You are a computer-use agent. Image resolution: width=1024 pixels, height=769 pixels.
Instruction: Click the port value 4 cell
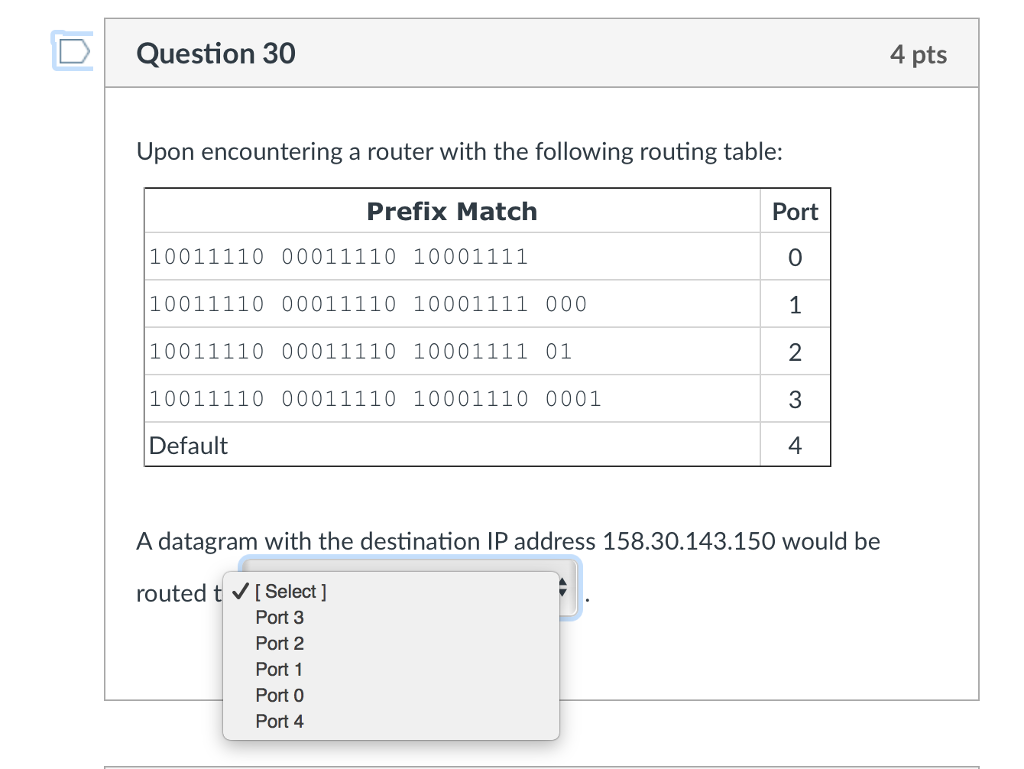click(795, 445)
